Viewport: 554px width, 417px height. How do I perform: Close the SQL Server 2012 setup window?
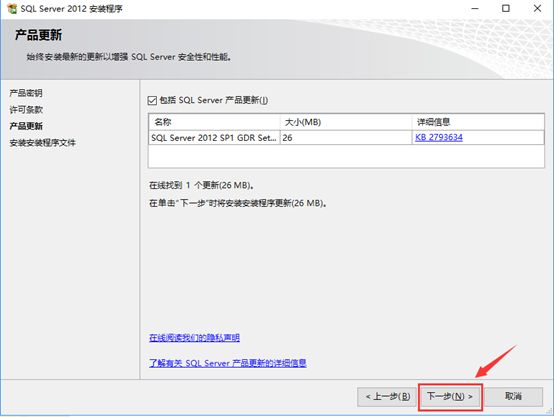pyautogui.click(x=537, y=8)
